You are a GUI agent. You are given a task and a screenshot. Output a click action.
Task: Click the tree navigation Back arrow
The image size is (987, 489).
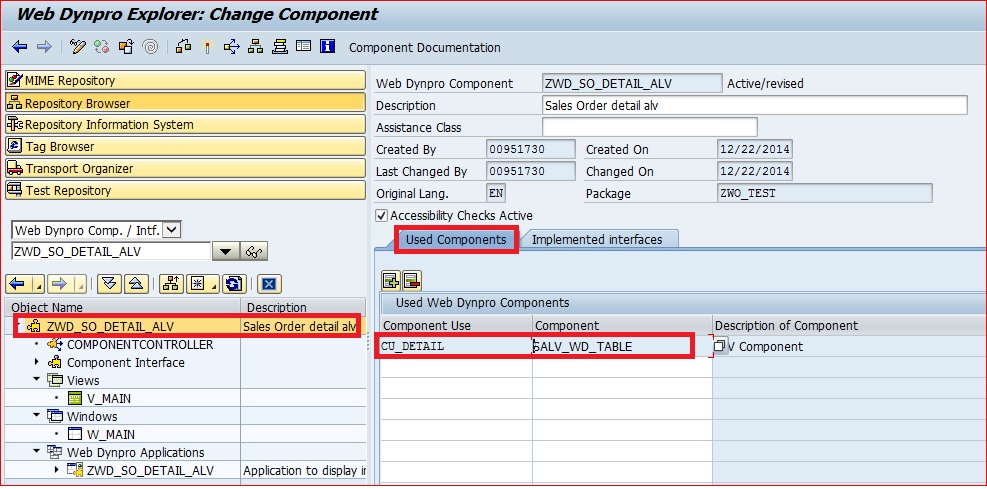(18, 284)
